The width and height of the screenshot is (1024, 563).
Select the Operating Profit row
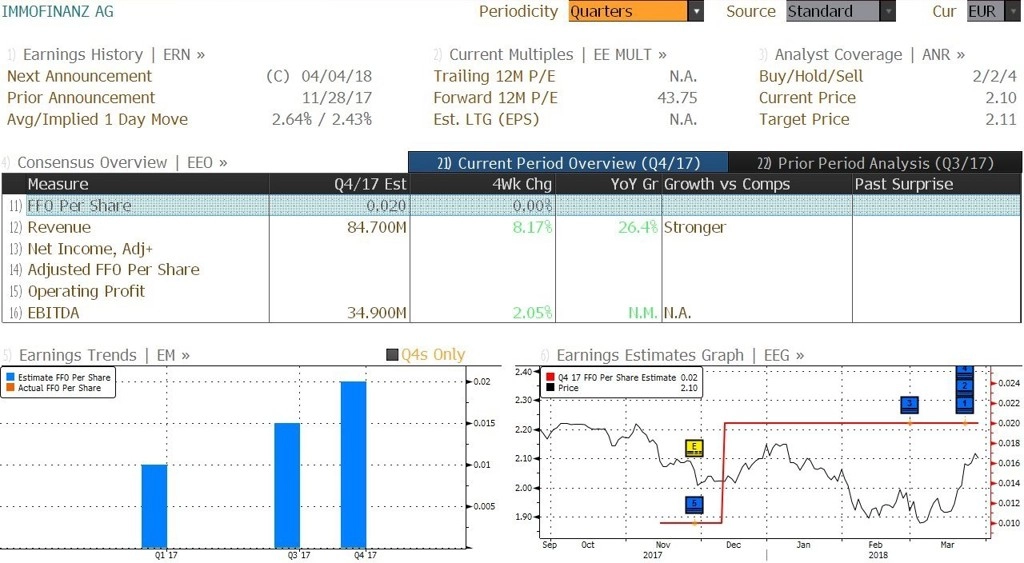511,291
